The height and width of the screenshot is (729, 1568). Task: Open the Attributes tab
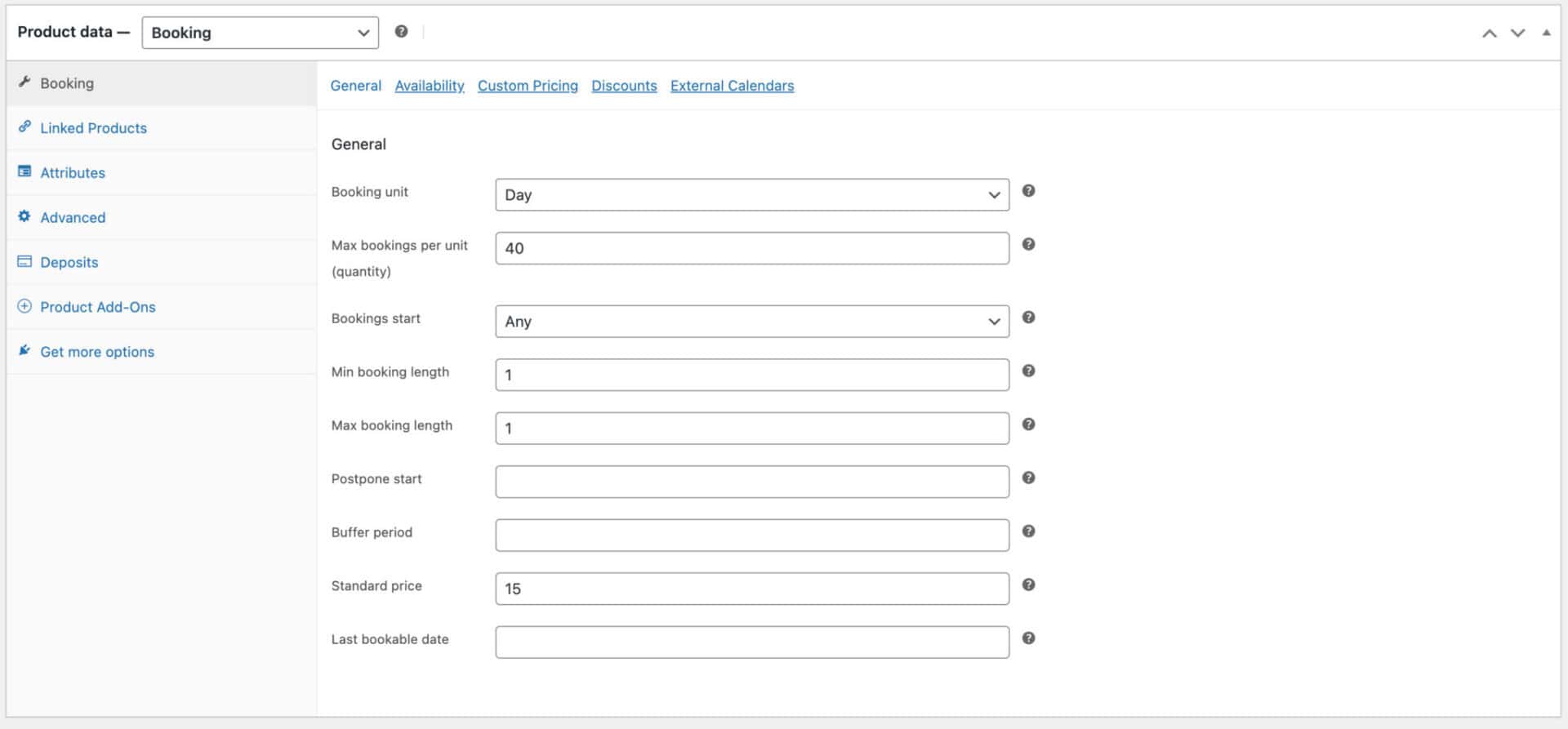pos(162,173)
